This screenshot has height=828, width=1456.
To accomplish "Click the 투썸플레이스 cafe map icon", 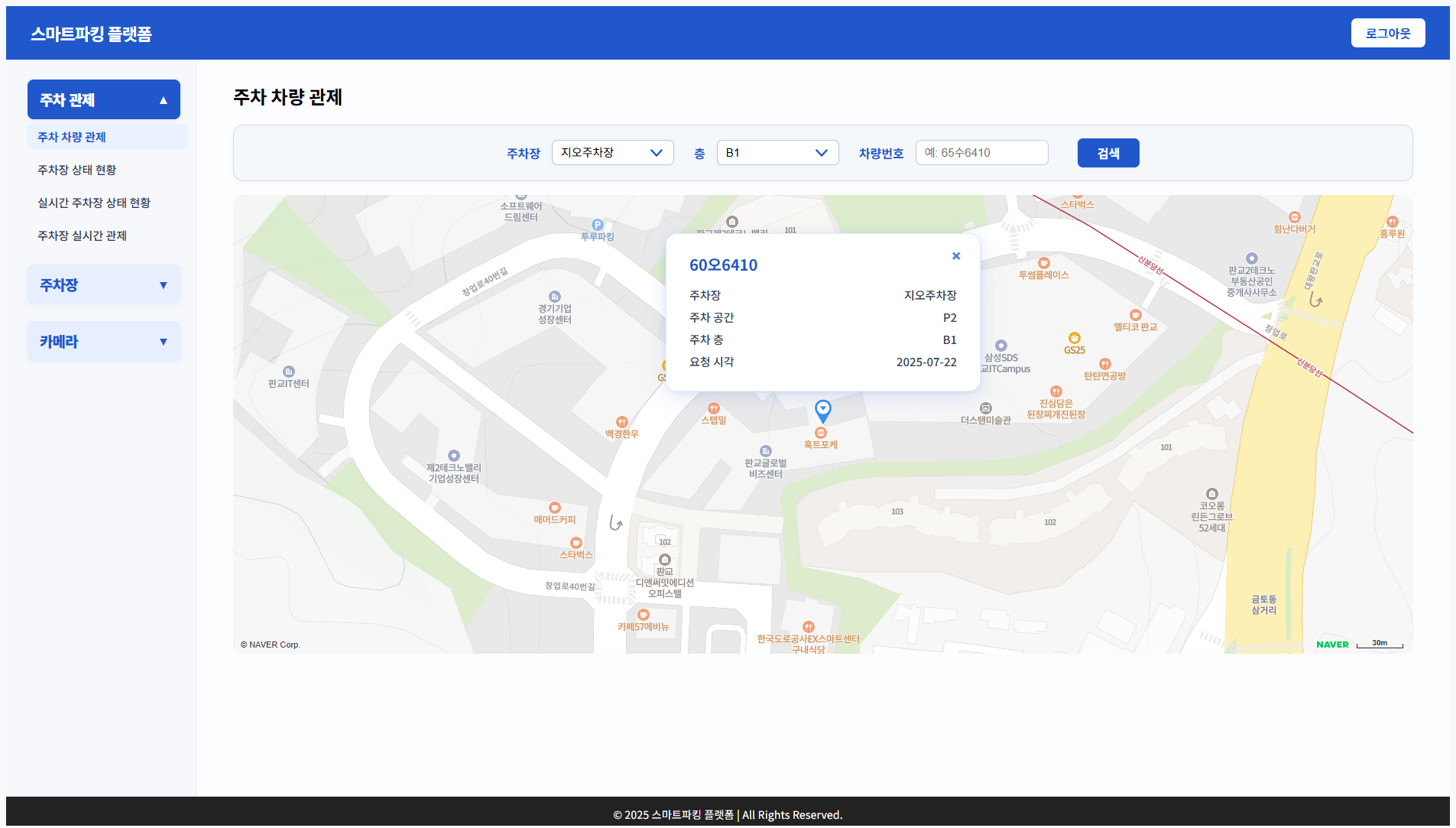I will [x=1044, y=263].
